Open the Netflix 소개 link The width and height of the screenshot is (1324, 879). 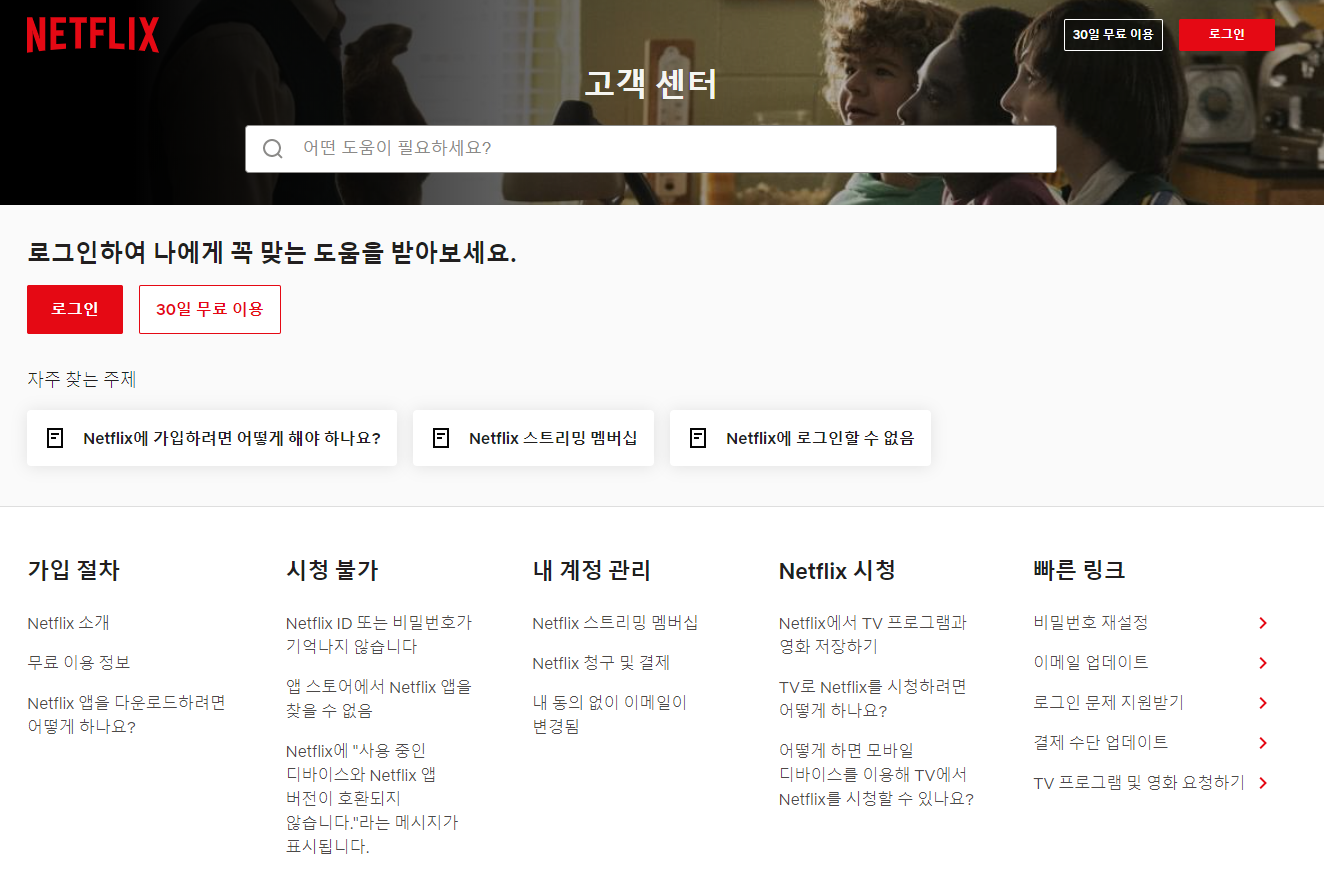tap(68, 623)
